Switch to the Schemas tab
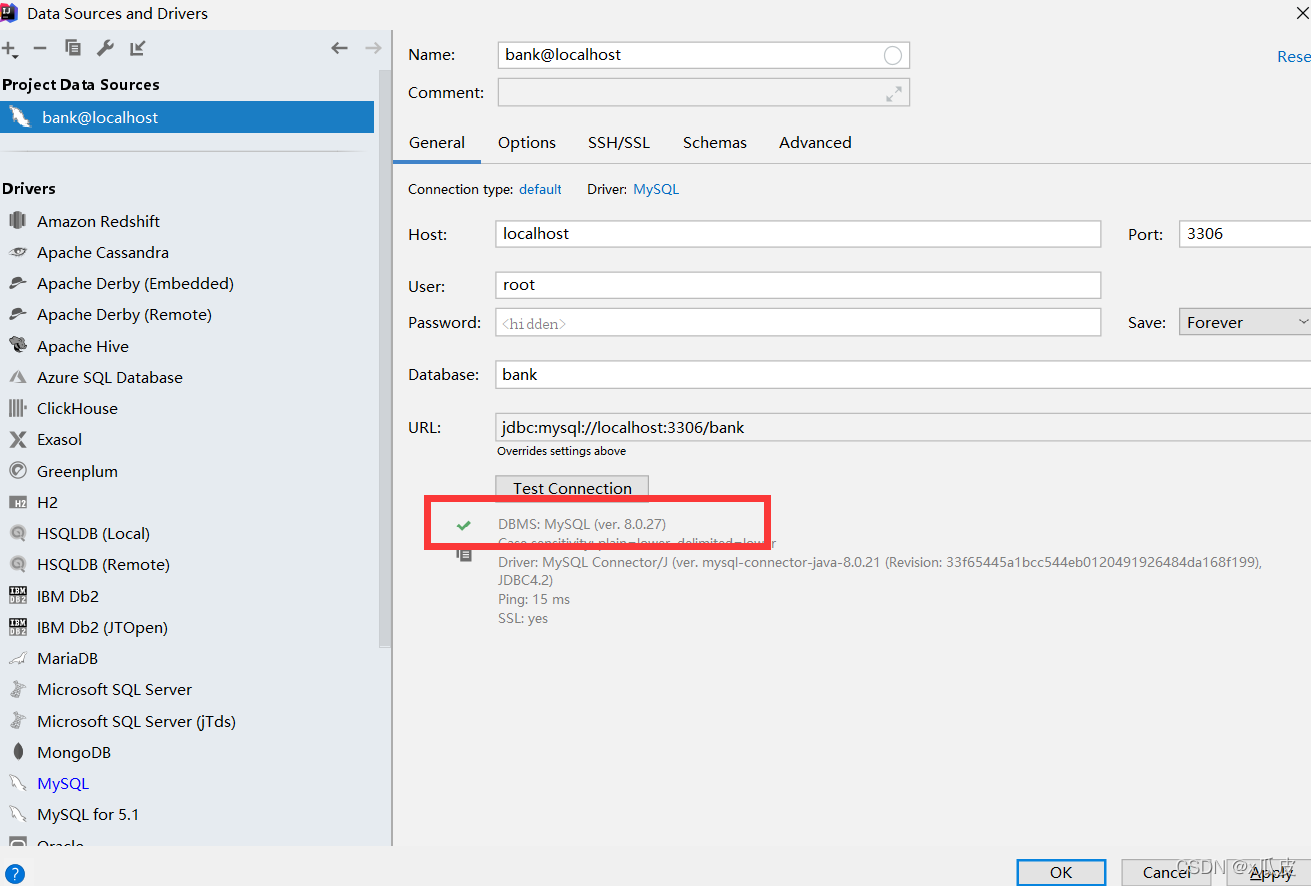Image resolution: width=1311 pixels, height=886 pixels. [714, 142]
